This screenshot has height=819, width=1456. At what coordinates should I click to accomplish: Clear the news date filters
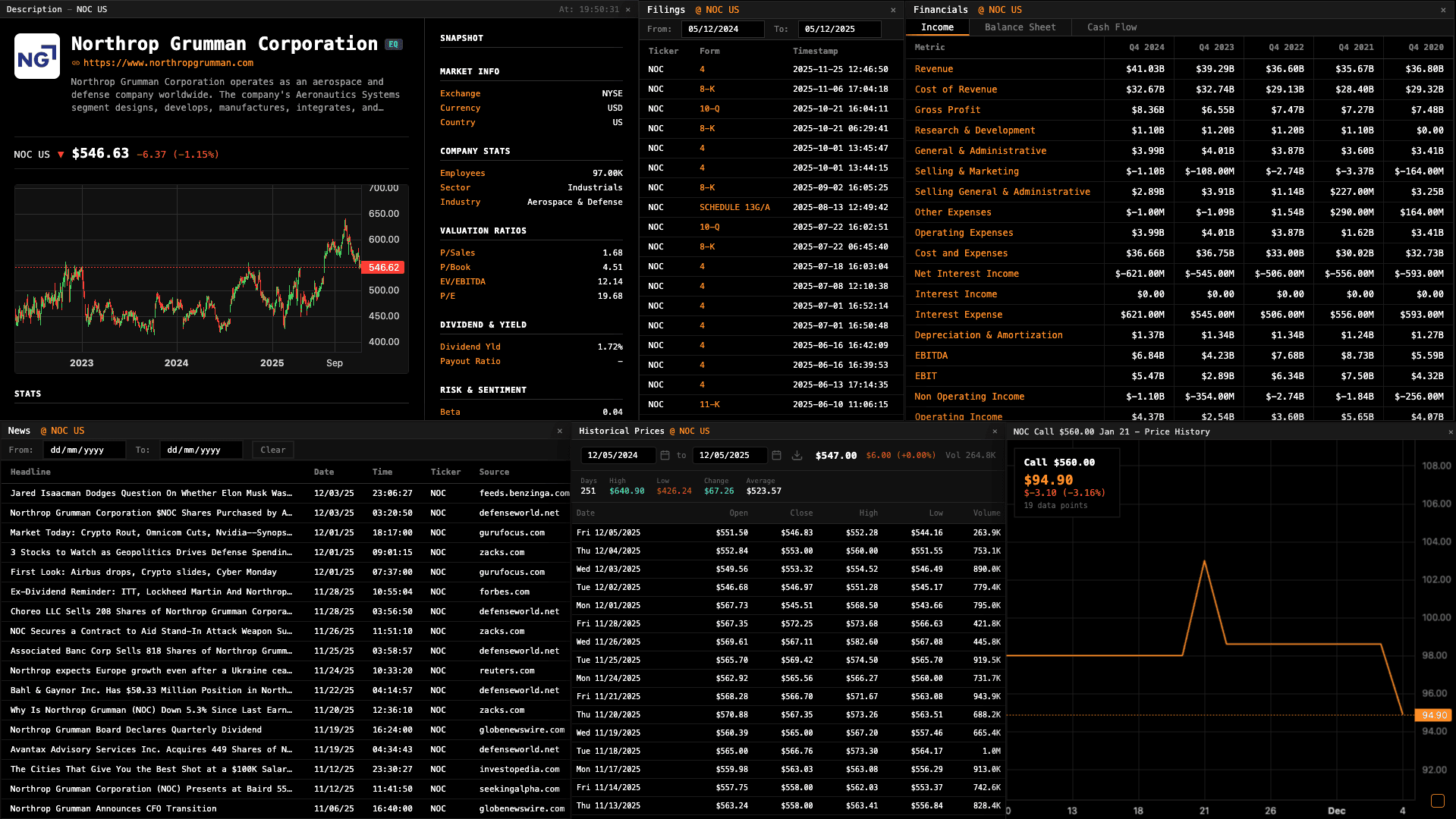(x=273, y=450)
